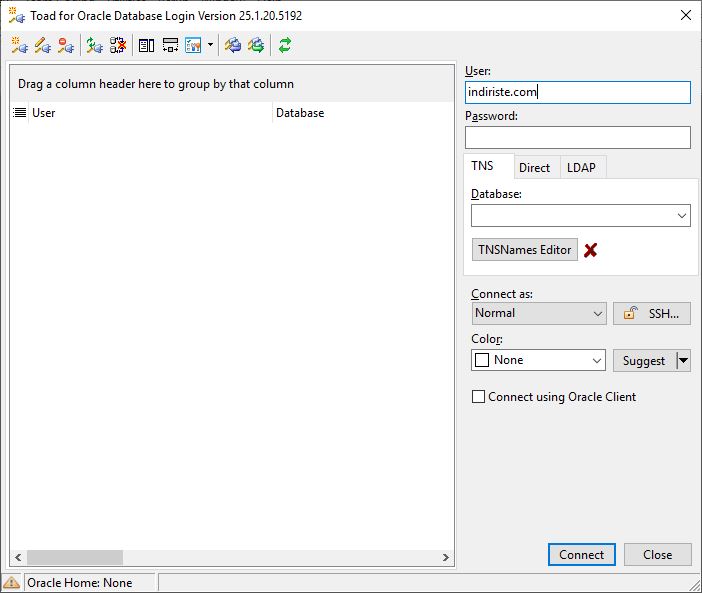702x593 pixels.
Task: Open the Connect as Normal dropdown
Action: click(539, 313)
